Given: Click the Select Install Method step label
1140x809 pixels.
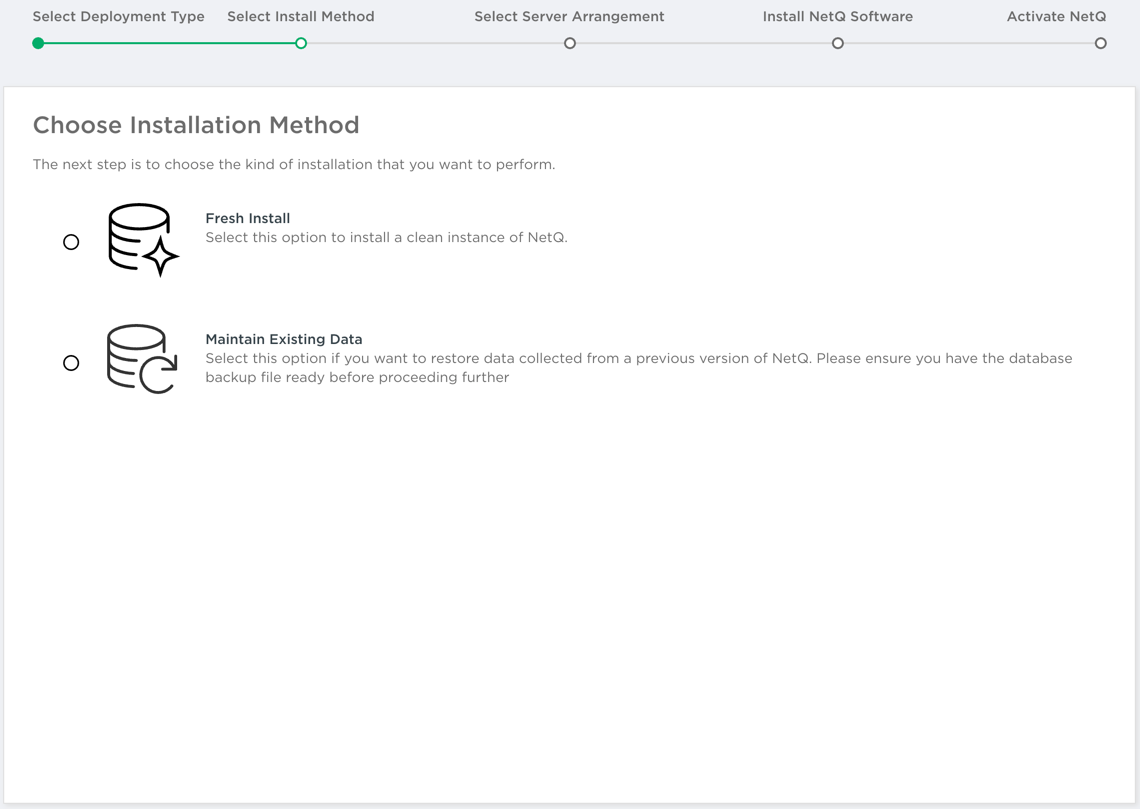Looking at the screenshot, I should [300, 17].
